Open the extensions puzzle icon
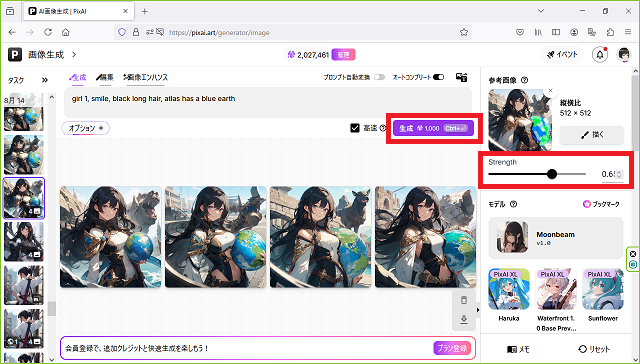This screenshot has width=640, height=364. click(x=610, y=32)
